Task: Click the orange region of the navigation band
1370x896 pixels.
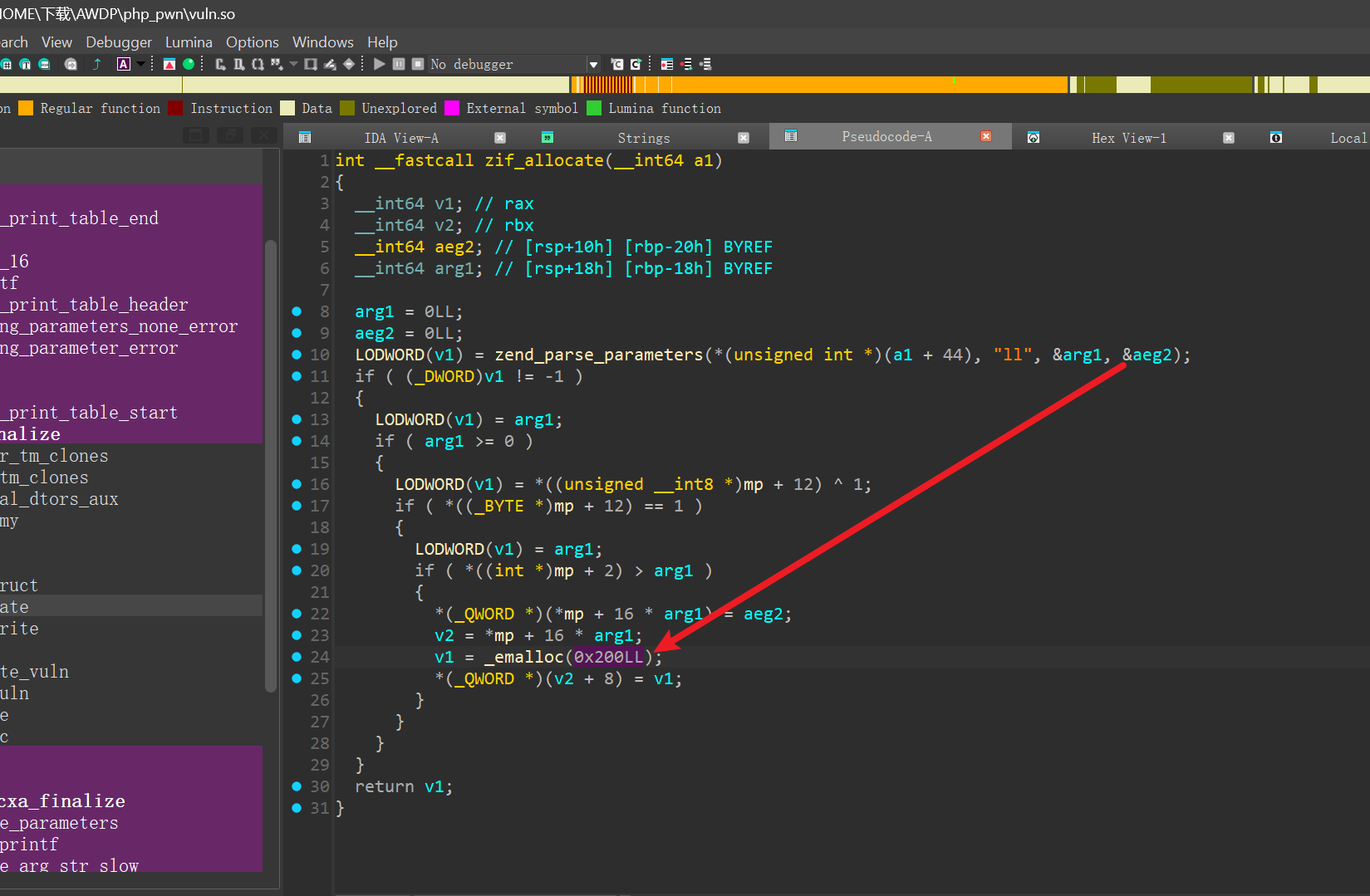Action: 868,84
